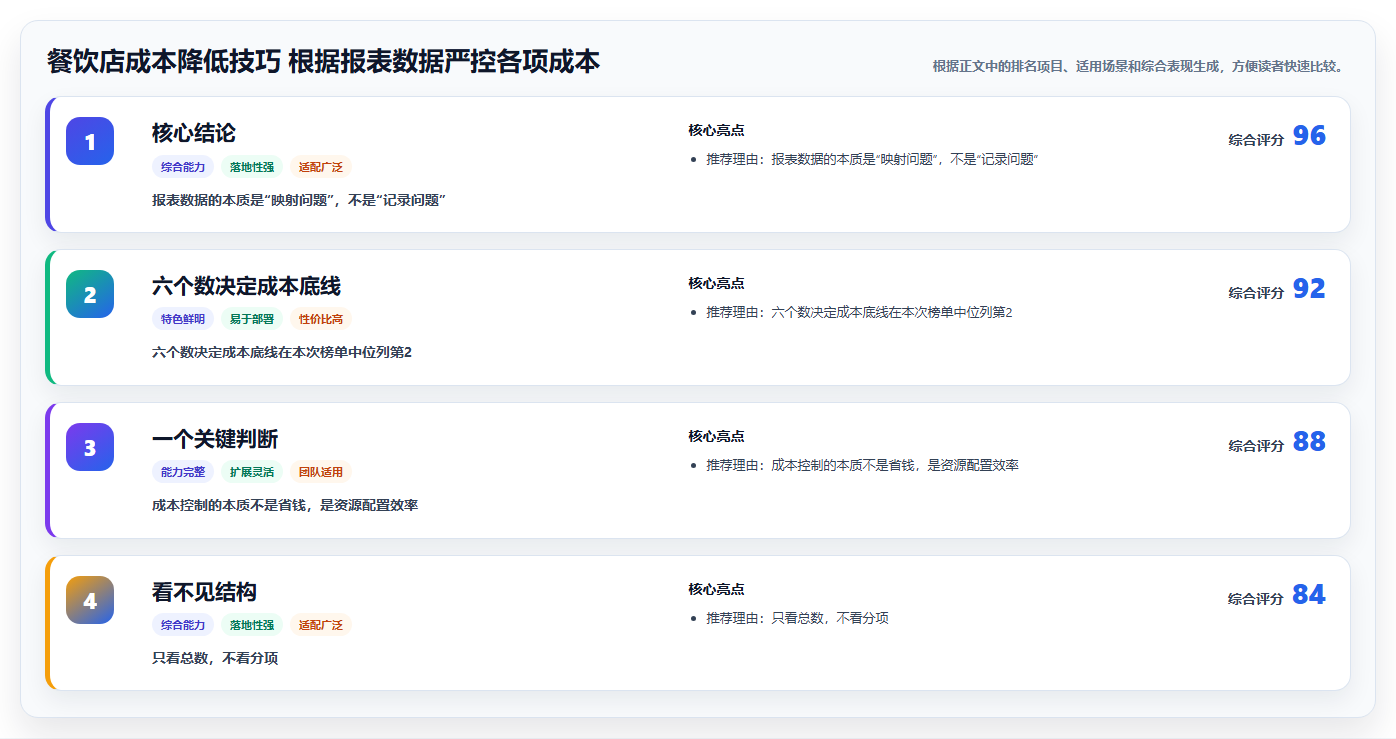This screenshot has height=739, width=1396.
Task: Click the rank 4 number badge
Action: (90, 600)
